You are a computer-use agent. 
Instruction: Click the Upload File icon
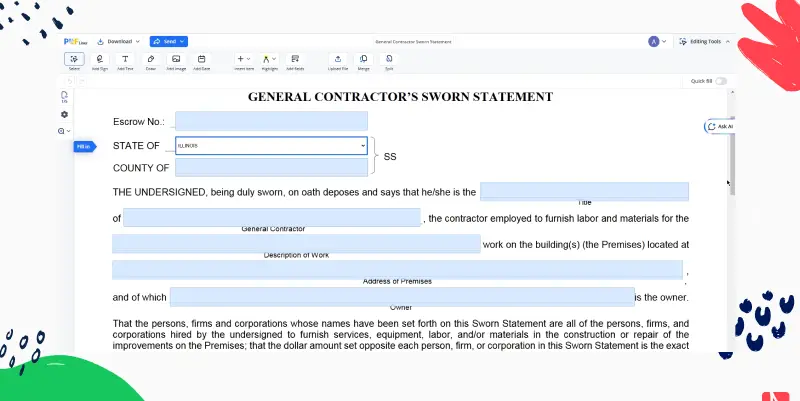tap(338, 61)
